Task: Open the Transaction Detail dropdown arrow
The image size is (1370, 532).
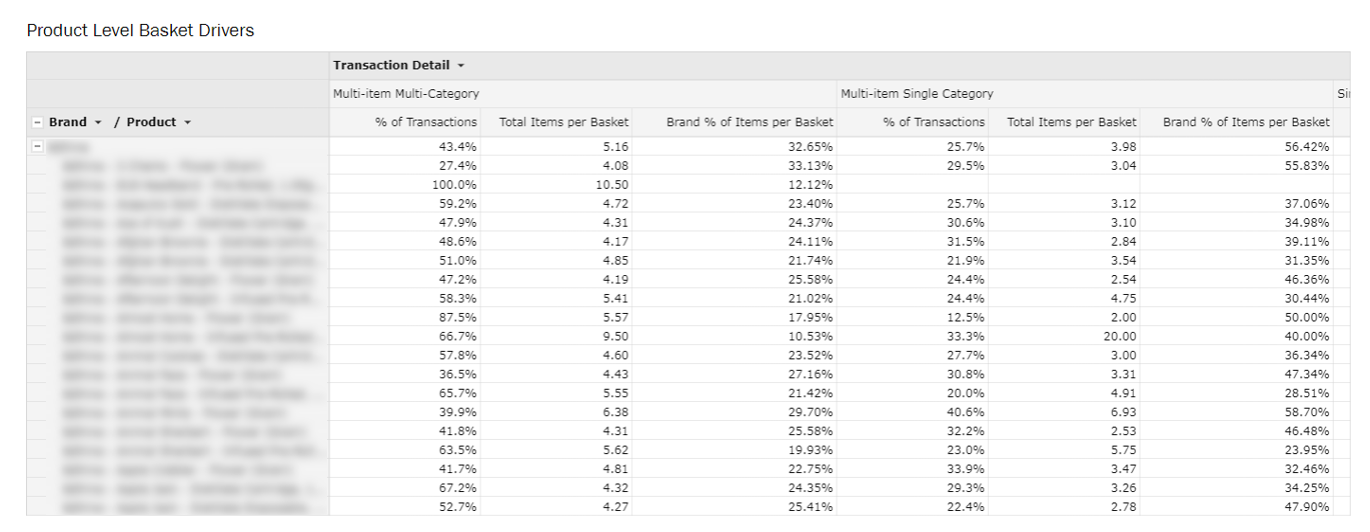Action: (x=461, y=66)
